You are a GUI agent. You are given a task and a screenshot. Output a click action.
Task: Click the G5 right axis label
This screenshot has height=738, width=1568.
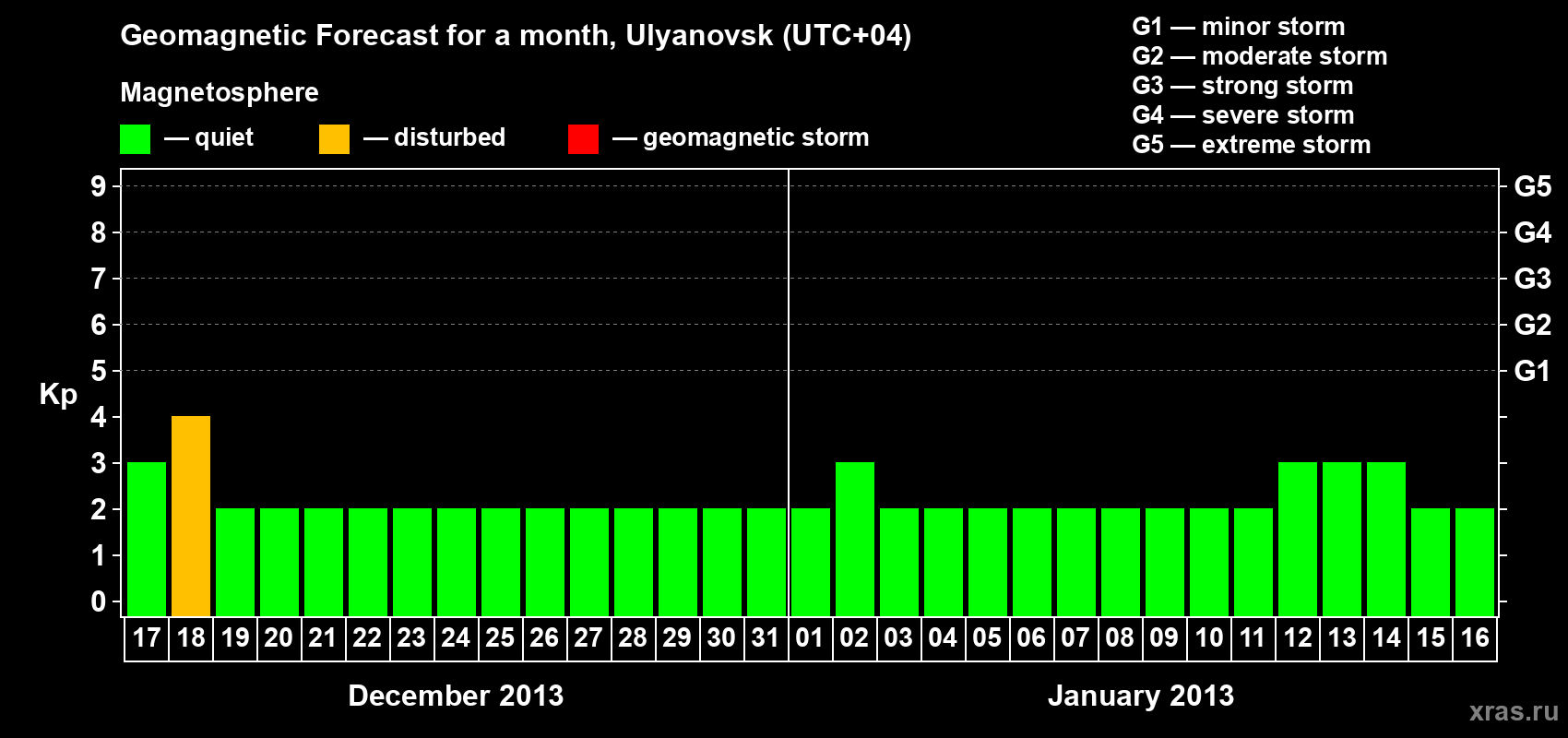[x=1533, y=186]
